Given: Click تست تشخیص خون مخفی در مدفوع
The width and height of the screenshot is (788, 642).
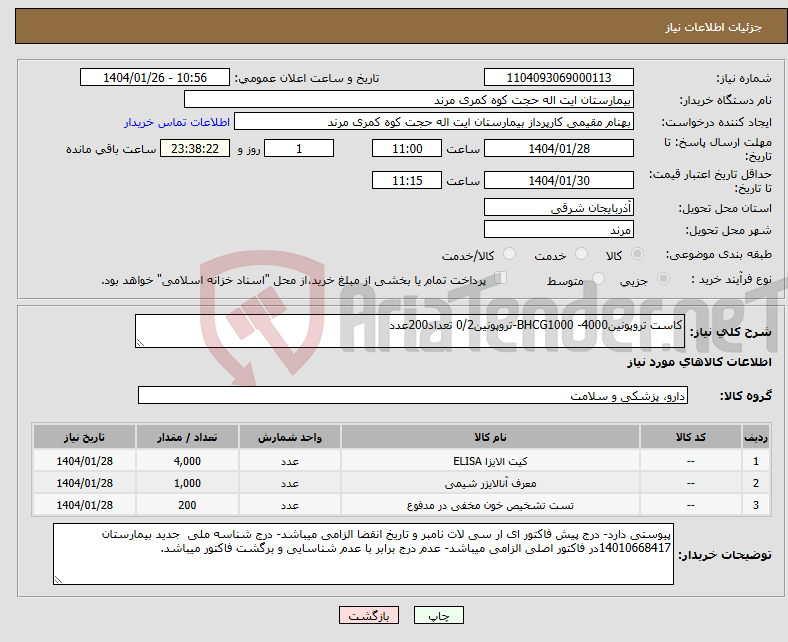Looking at the screenshot, I should 490,505.
